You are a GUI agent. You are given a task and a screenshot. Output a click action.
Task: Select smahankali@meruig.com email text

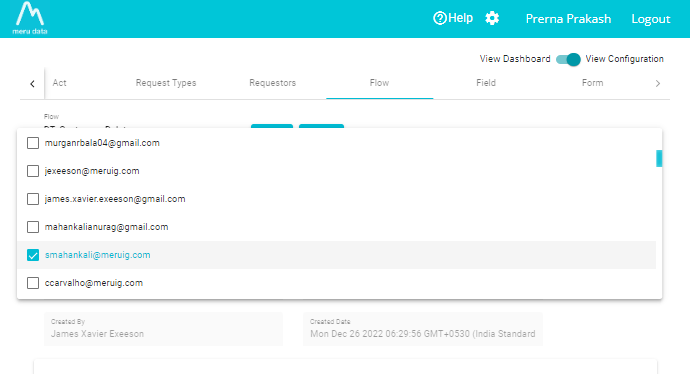[97, 255]
